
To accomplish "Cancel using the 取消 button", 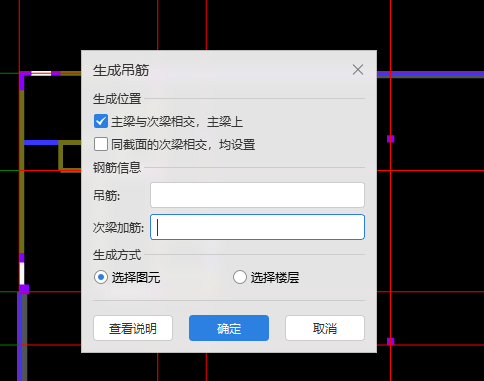I will click(x=325, y=328).
